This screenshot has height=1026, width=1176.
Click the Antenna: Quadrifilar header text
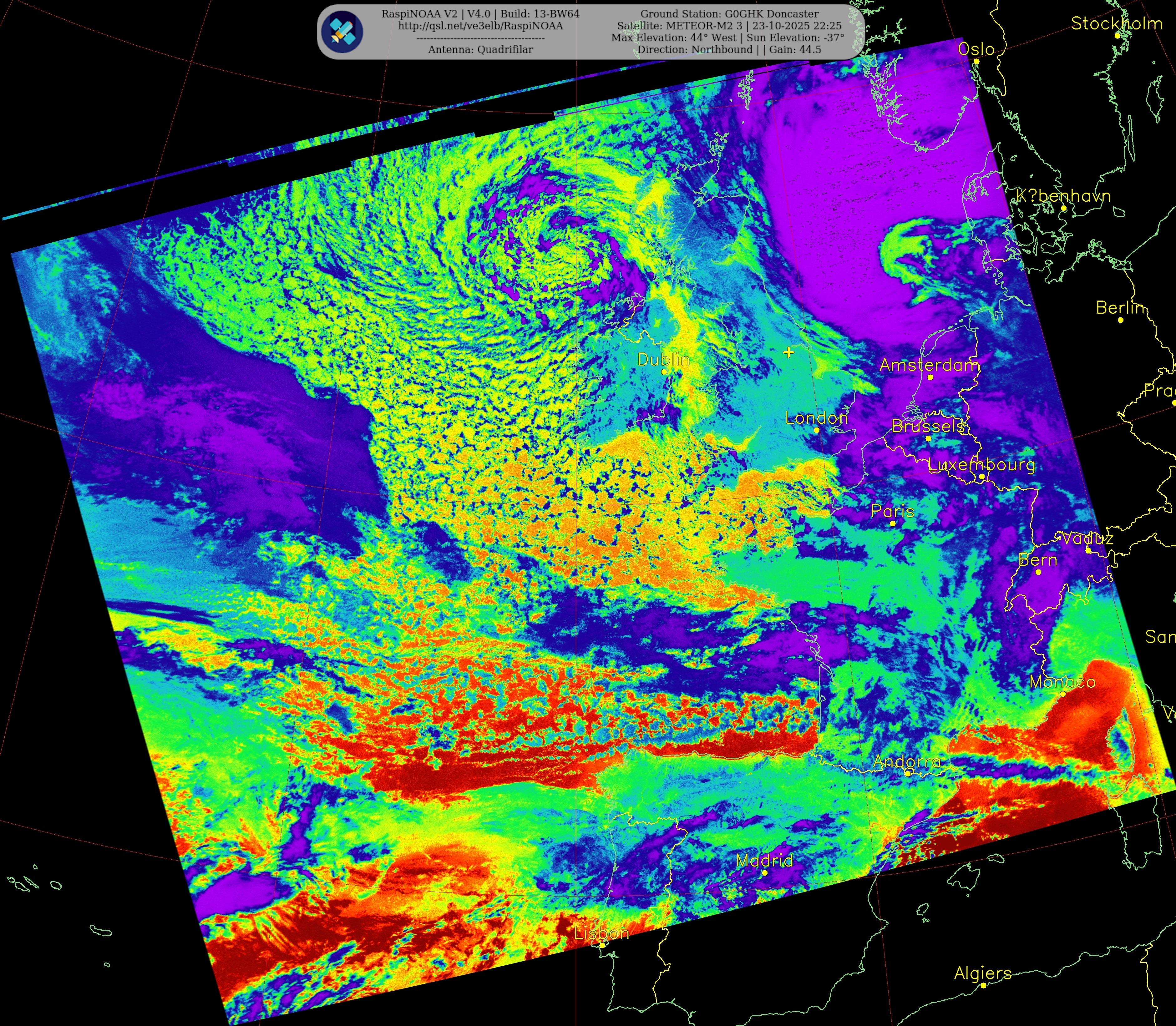pyautogui.click(x=480, y=50)
